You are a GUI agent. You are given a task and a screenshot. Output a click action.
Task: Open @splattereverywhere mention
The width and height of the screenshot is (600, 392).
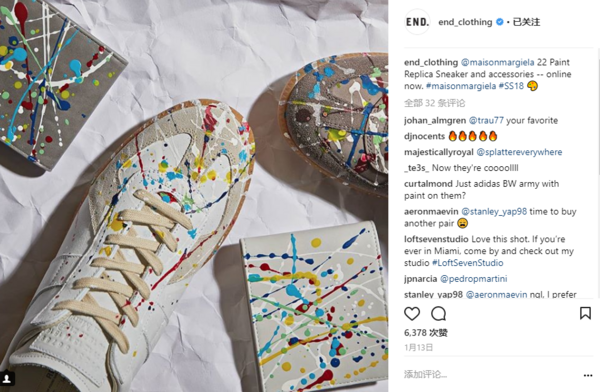click(x=519, y=152)
